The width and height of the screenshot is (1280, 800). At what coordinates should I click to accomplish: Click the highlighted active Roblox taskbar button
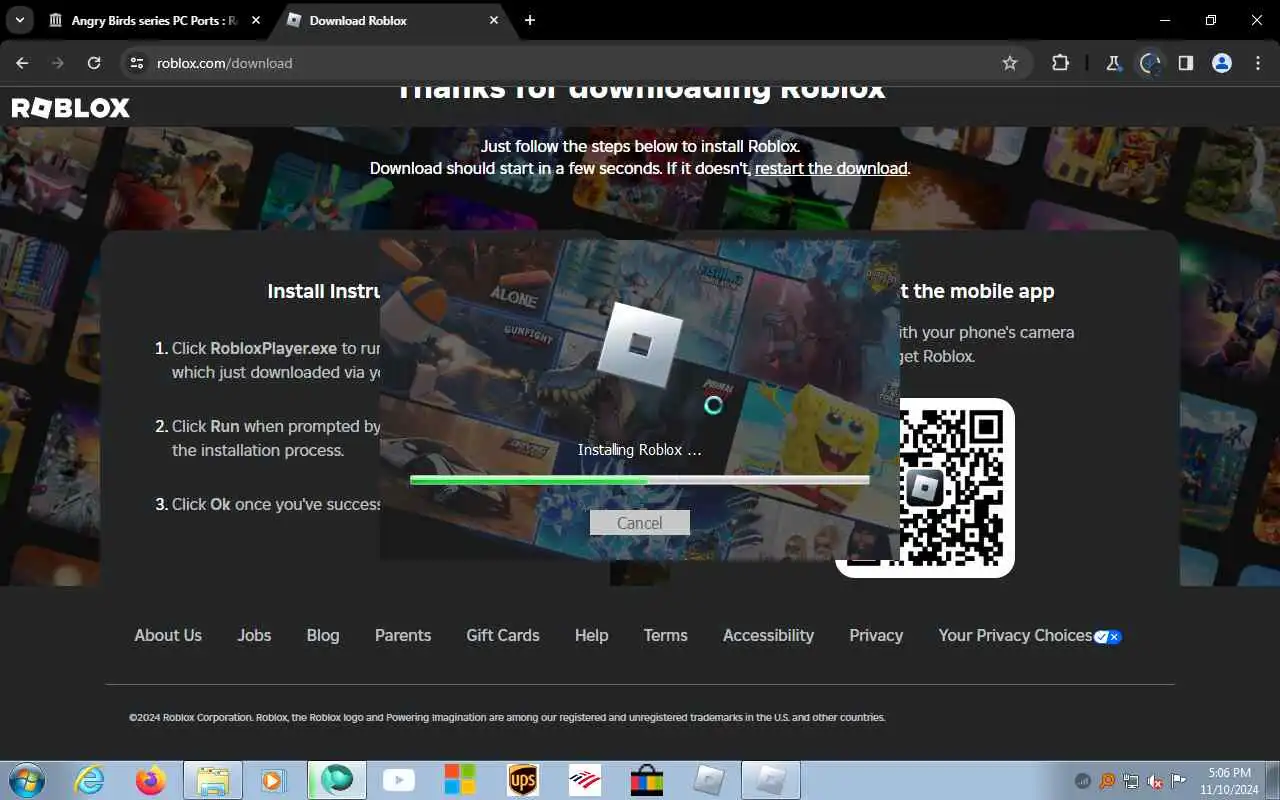771,780
